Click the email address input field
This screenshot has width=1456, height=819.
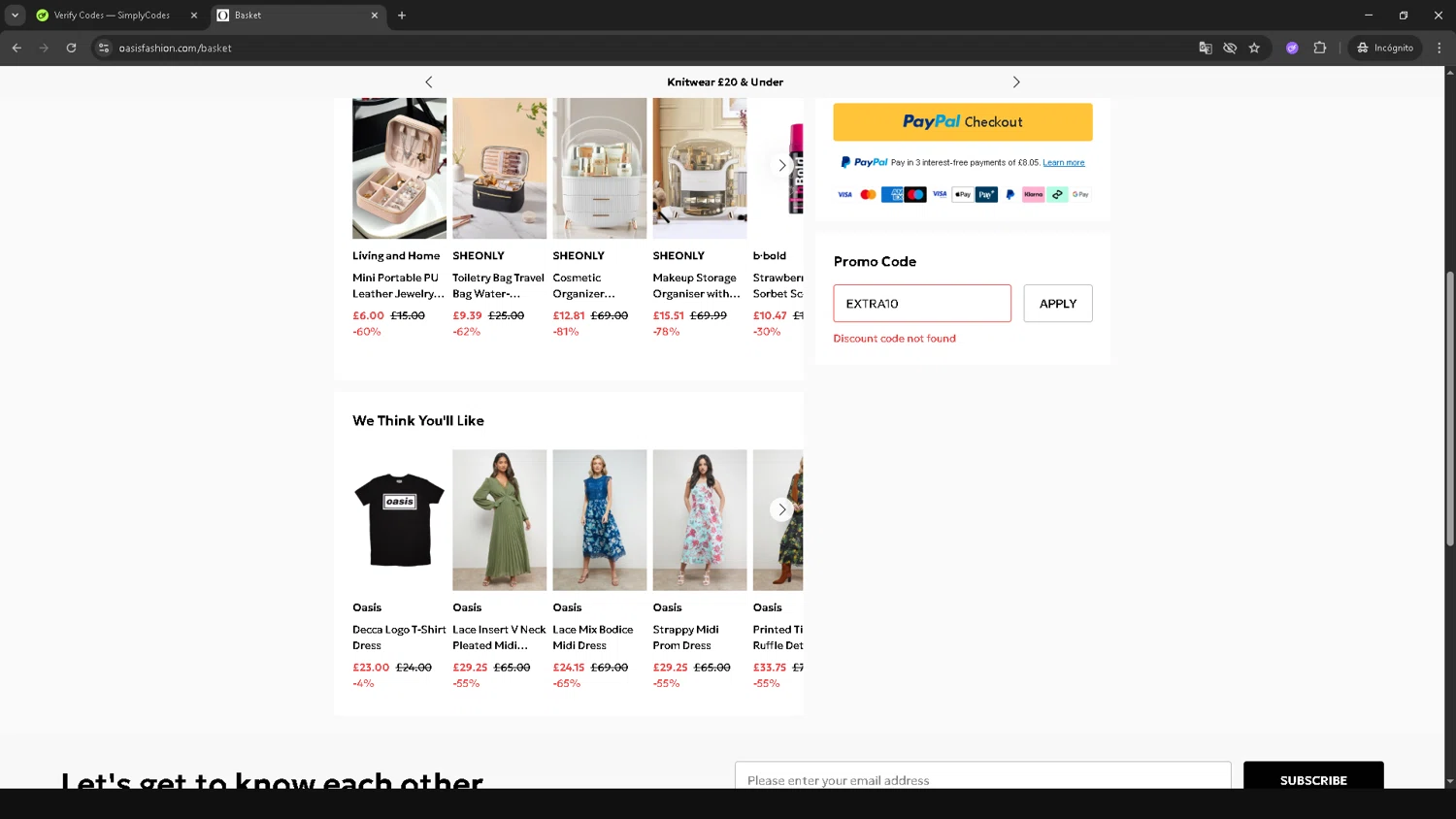click(982, 777)
